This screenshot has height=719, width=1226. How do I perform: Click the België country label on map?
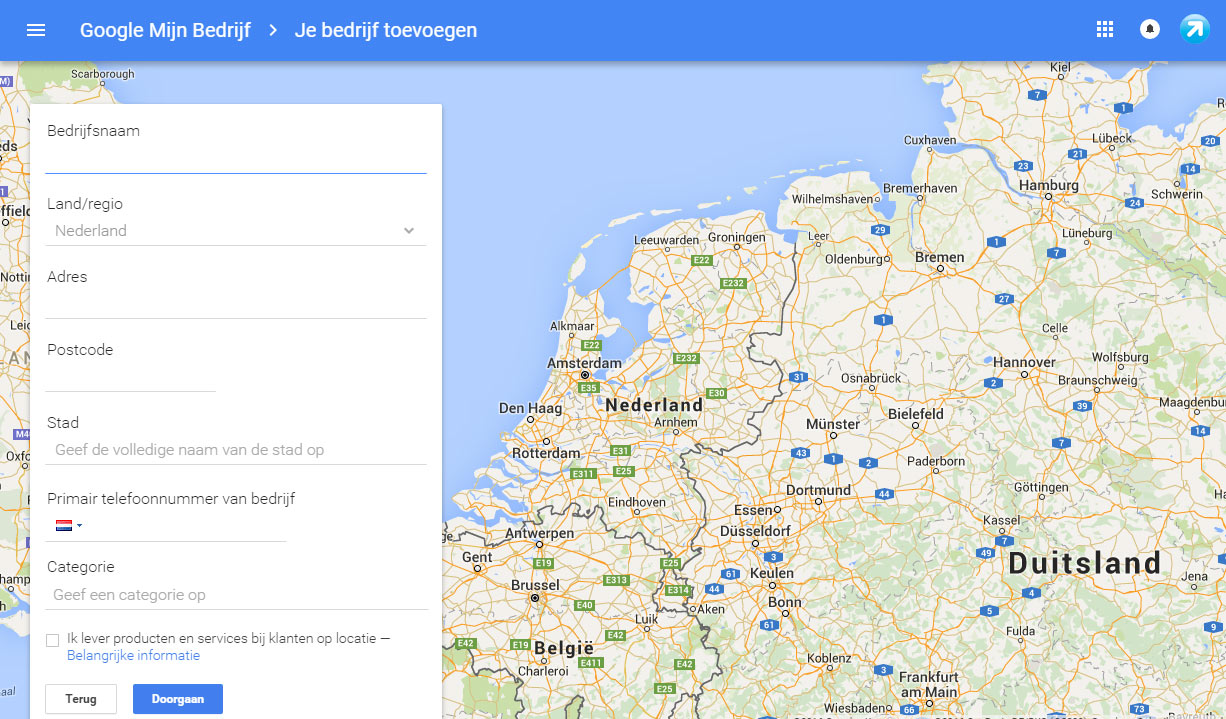[564, 648]
